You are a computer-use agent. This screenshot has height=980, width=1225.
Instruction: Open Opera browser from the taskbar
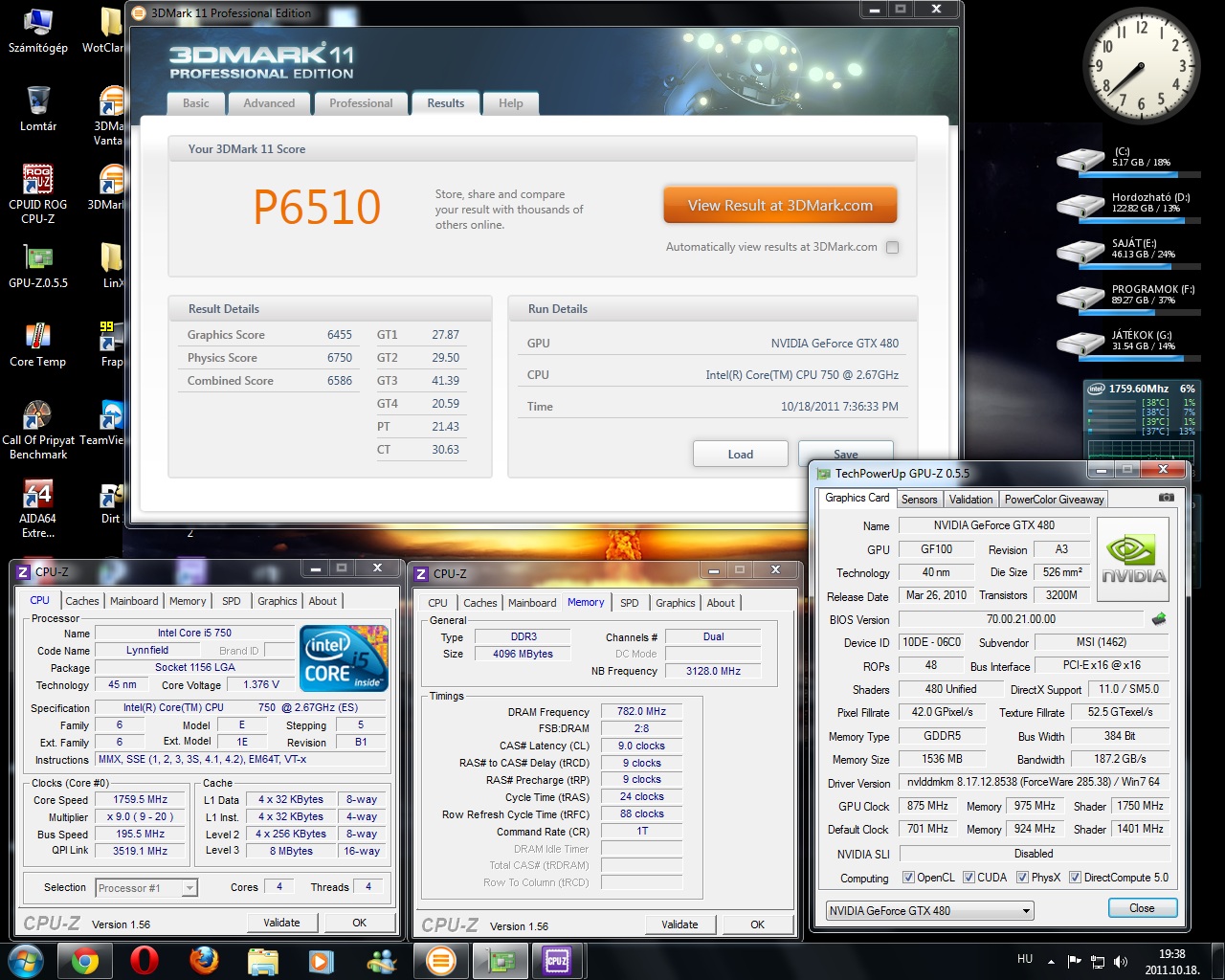[144, 960]
